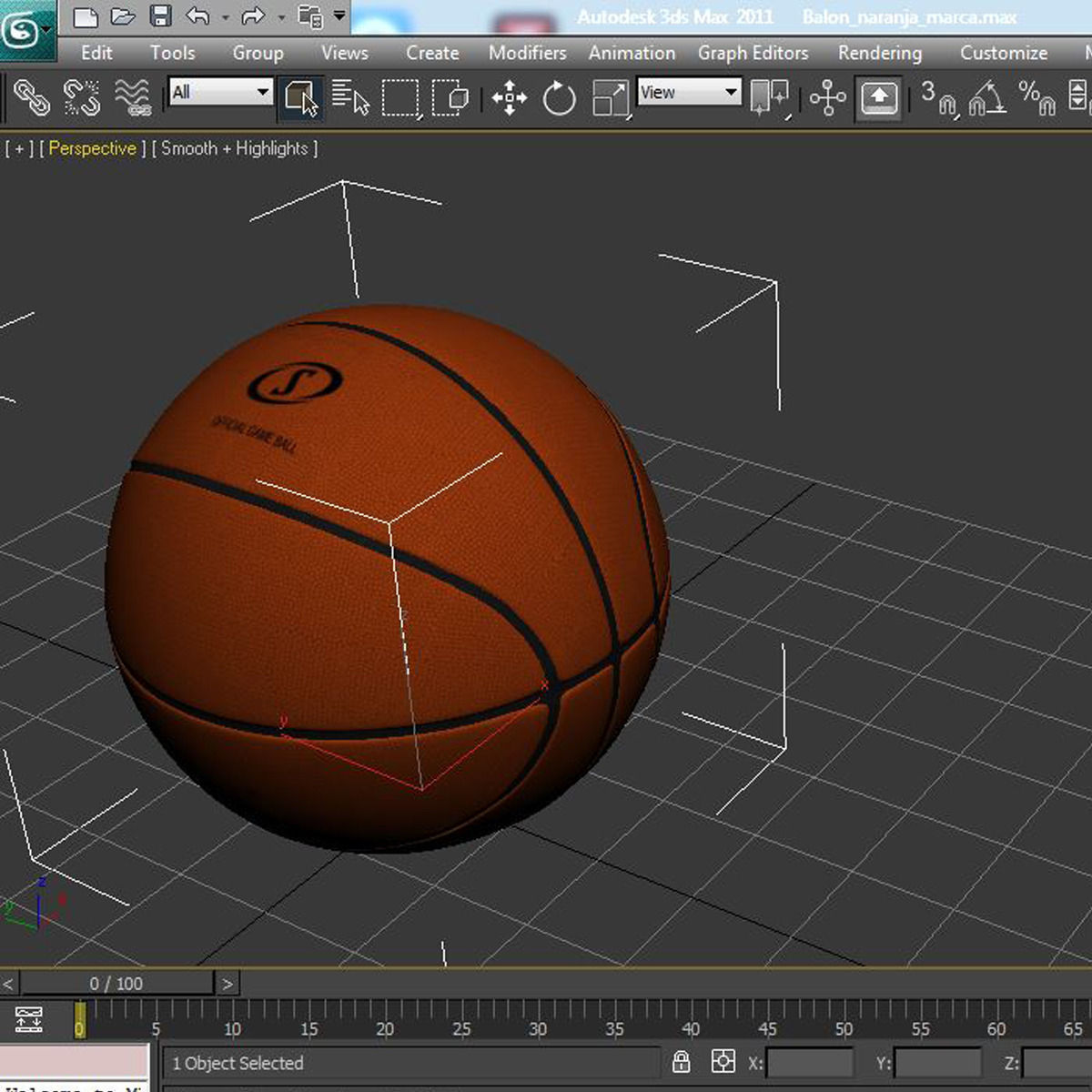This screenshot has height=1092, width=1092.
Task: Click the Smooth + Highlights shading label
Action: pos(235,148)
